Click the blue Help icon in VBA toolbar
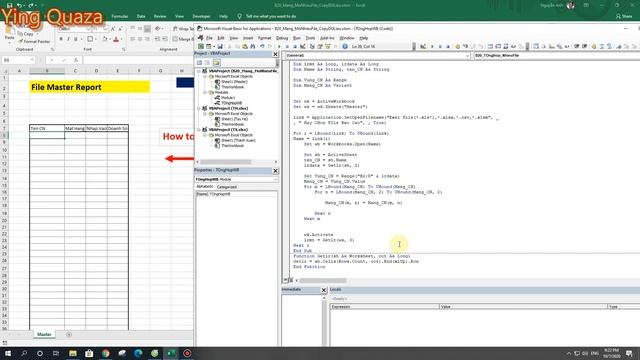The height and width of the screenshot is (360, 640). point(345,47)
